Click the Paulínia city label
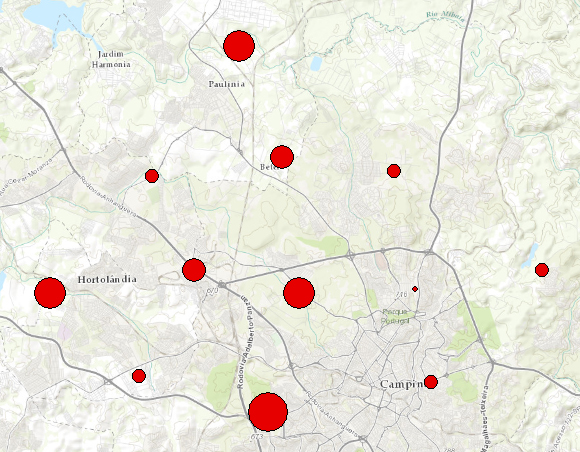Viewport: 580px width, 452px height. (x=227, y=84)
